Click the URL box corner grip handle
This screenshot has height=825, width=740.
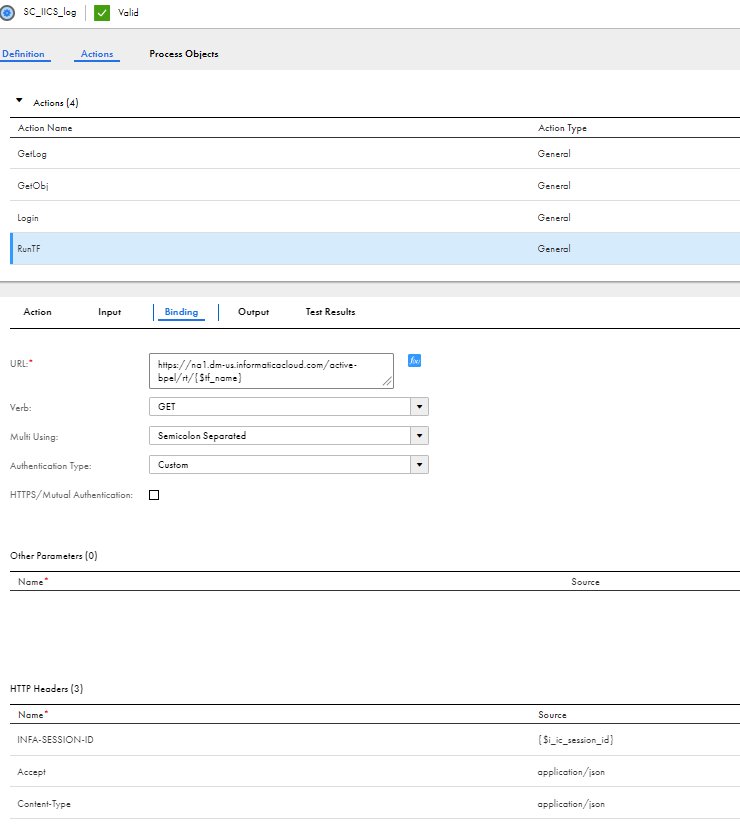[387, 382]
